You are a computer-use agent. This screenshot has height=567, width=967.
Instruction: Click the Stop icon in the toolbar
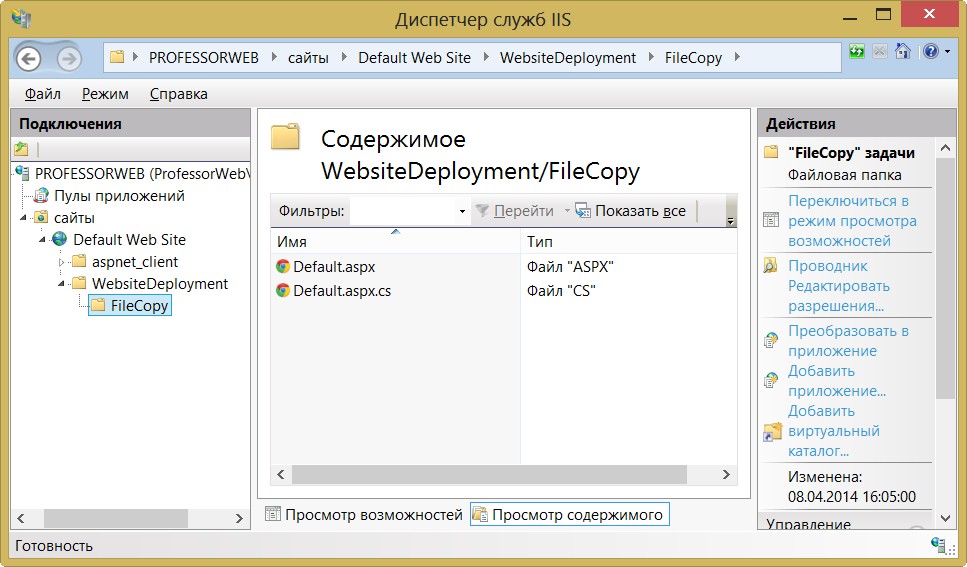880,51
